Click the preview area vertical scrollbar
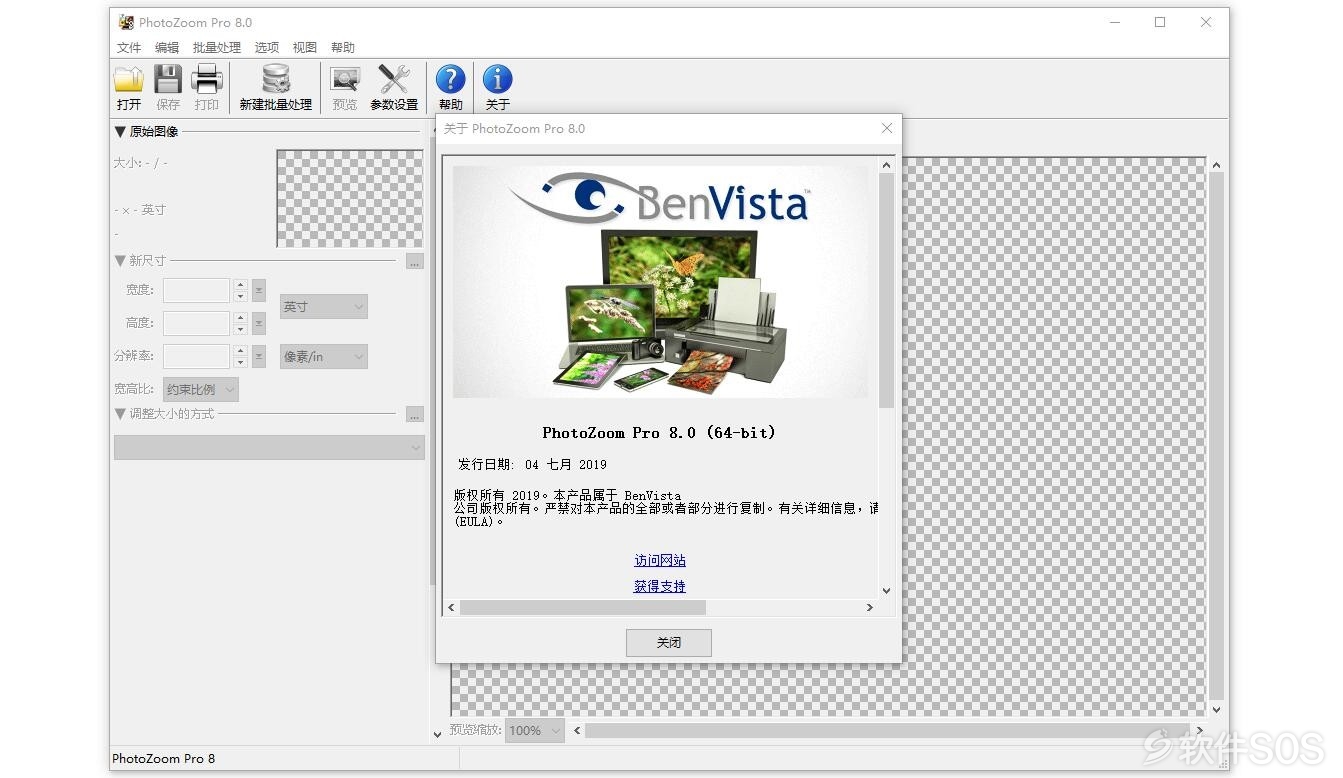The image size is (1343, 778). click(x=1216, y=435)
